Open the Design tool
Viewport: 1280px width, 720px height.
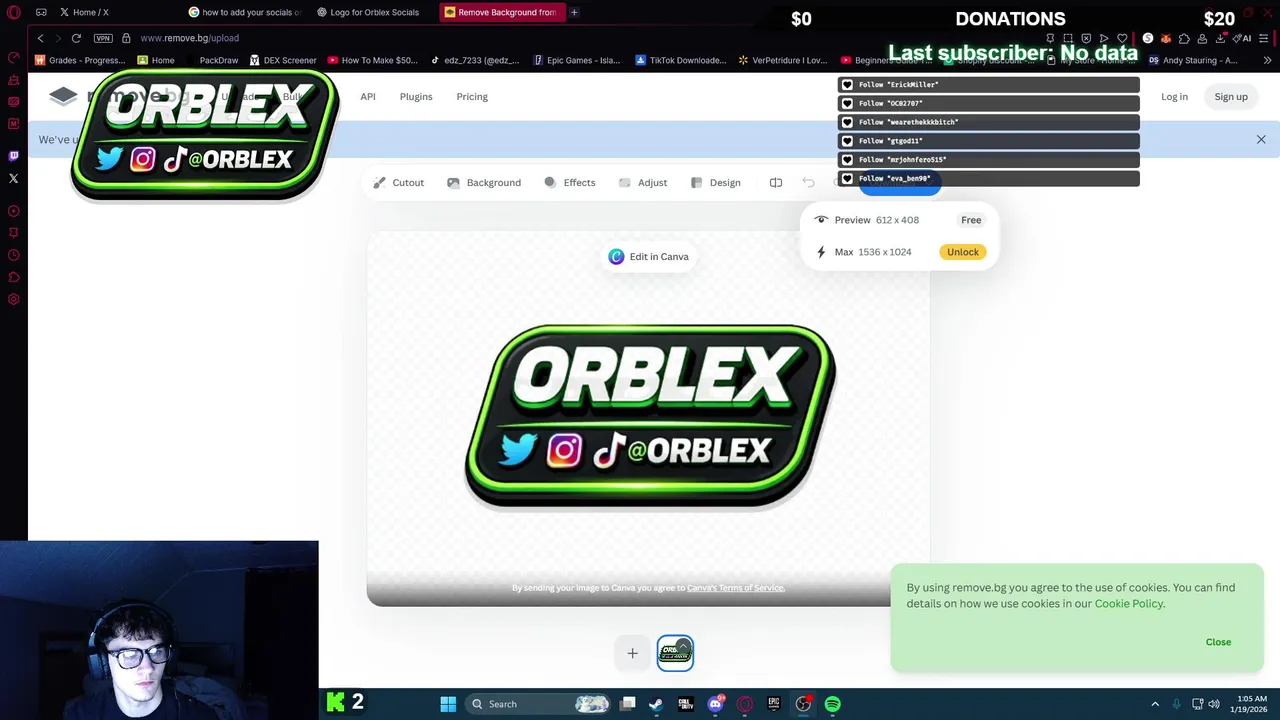[x=715, y=183]
